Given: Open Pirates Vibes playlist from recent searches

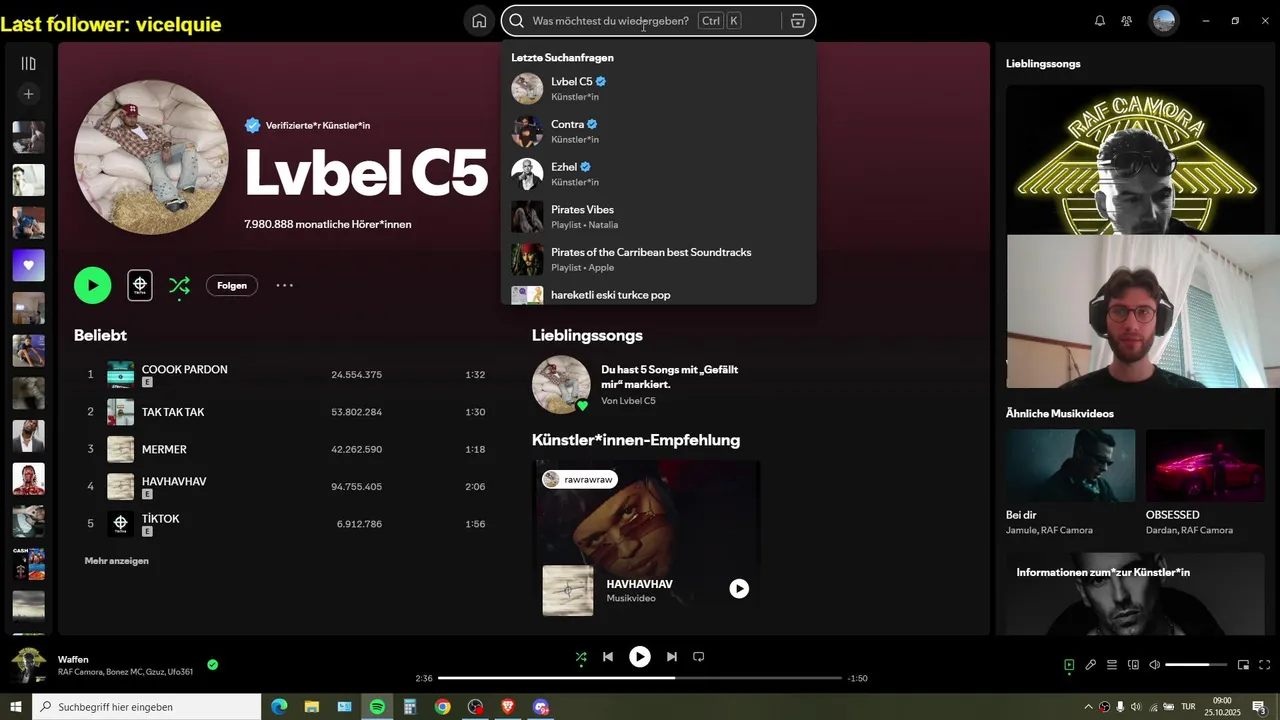Looking at the screenshot, I should (658, 217).
